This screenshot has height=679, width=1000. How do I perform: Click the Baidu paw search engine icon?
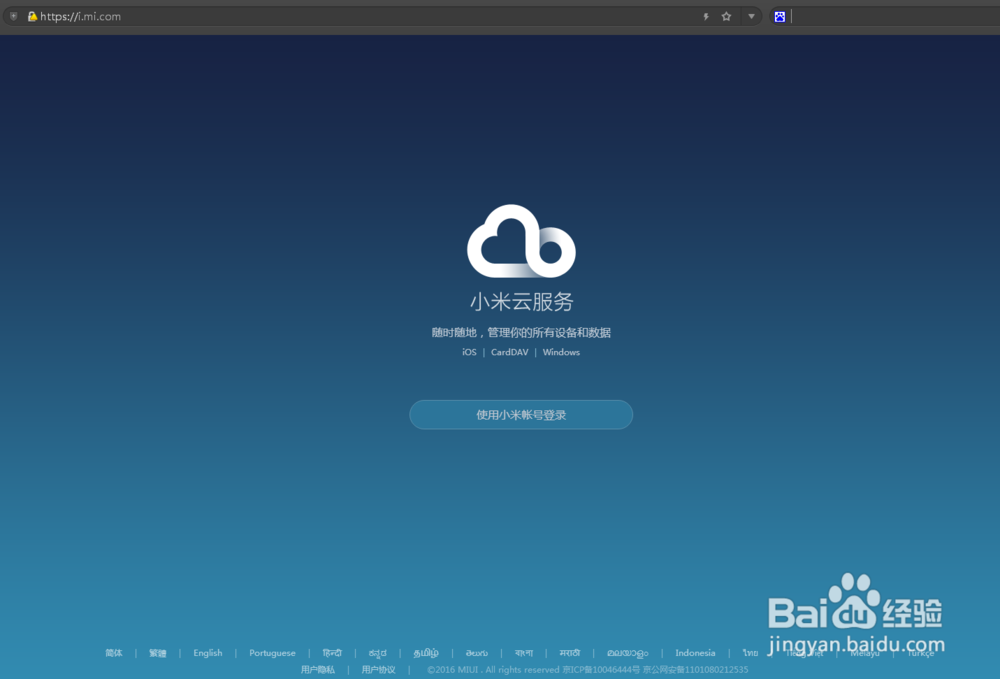[x=779, y=17]
